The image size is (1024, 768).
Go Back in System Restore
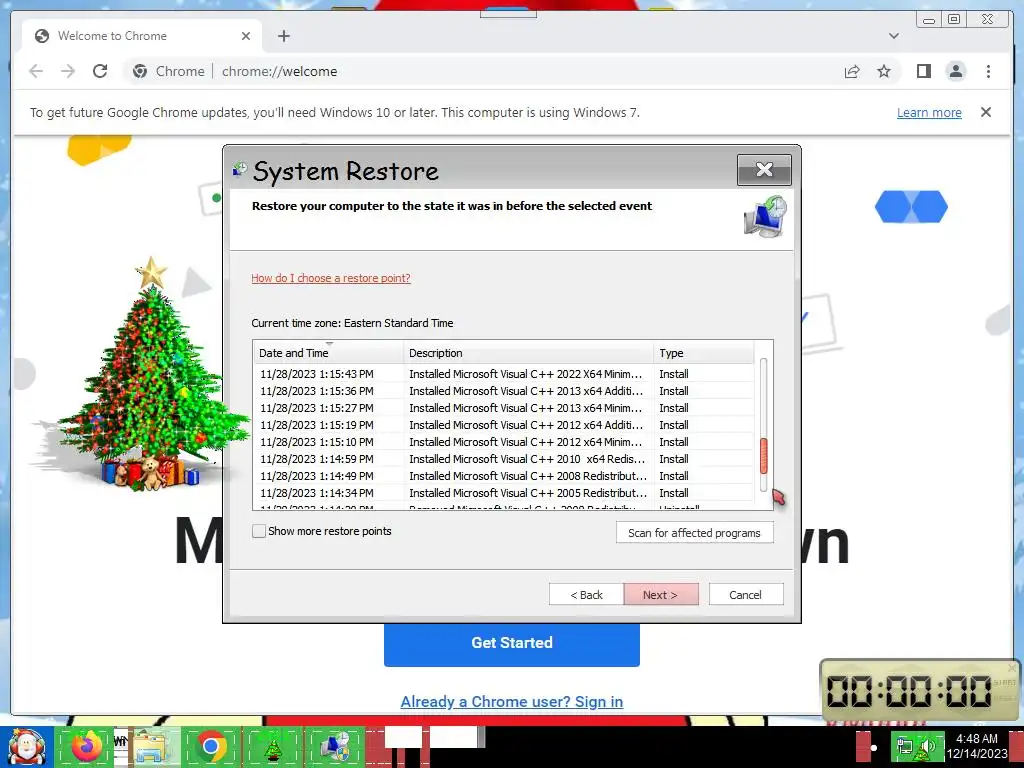point(586,595)
